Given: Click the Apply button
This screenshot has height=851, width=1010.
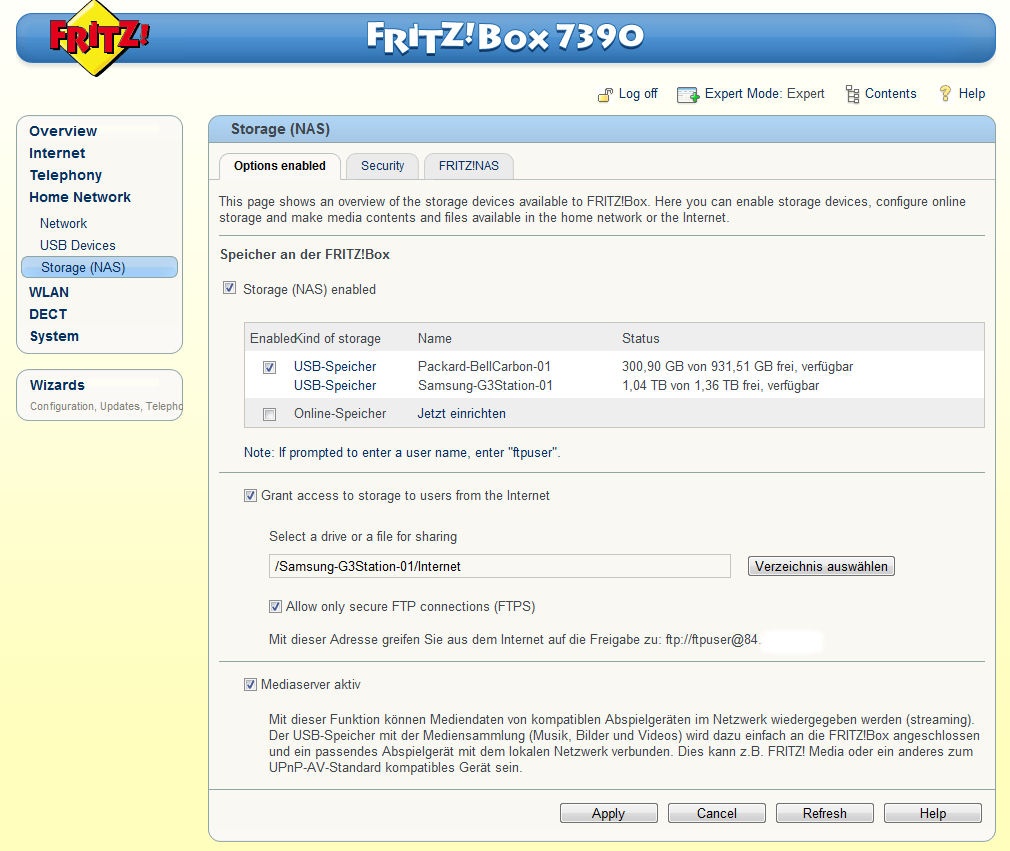Looking at the screenshot, I should [x=609, y=813].
